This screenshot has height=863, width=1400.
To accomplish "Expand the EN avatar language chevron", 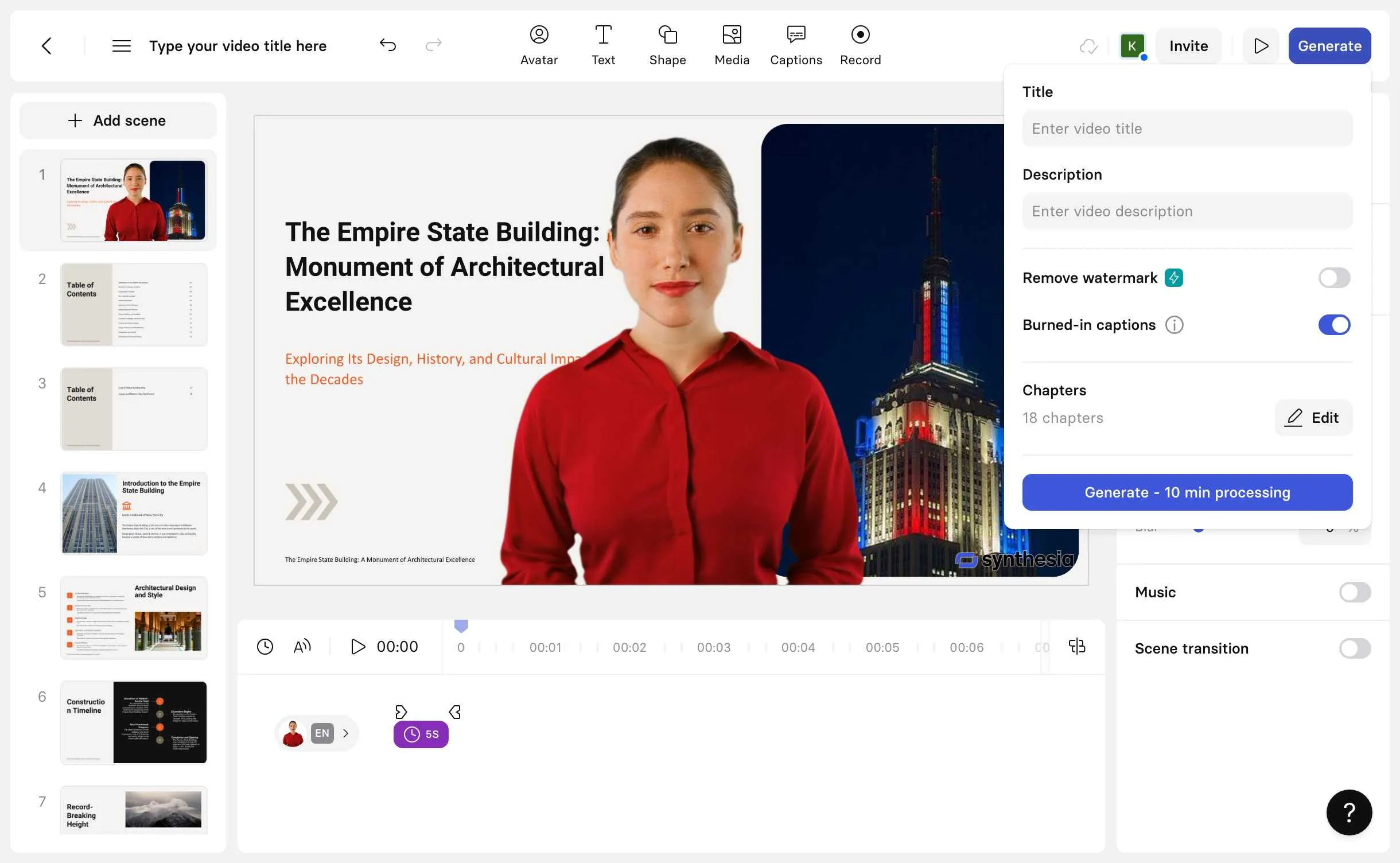I will click(345, 733).
